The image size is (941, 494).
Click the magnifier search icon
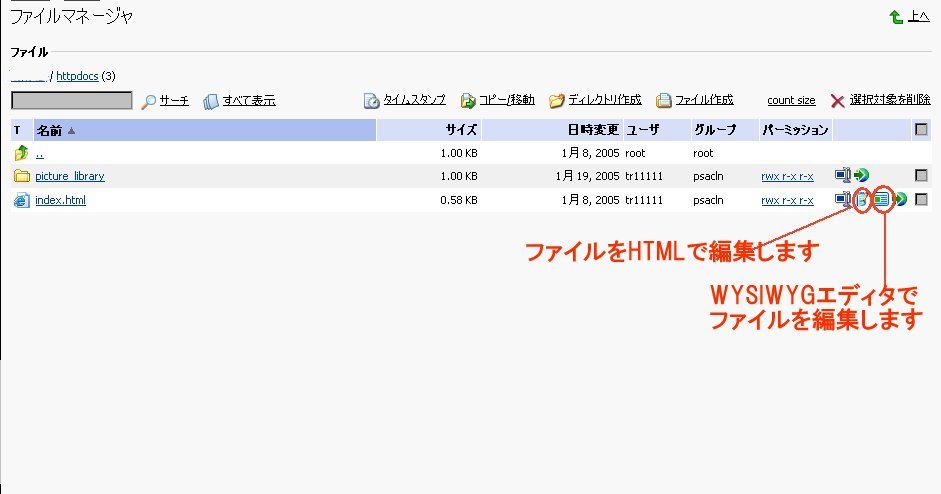pyautogui.click(x=148, y=101)
